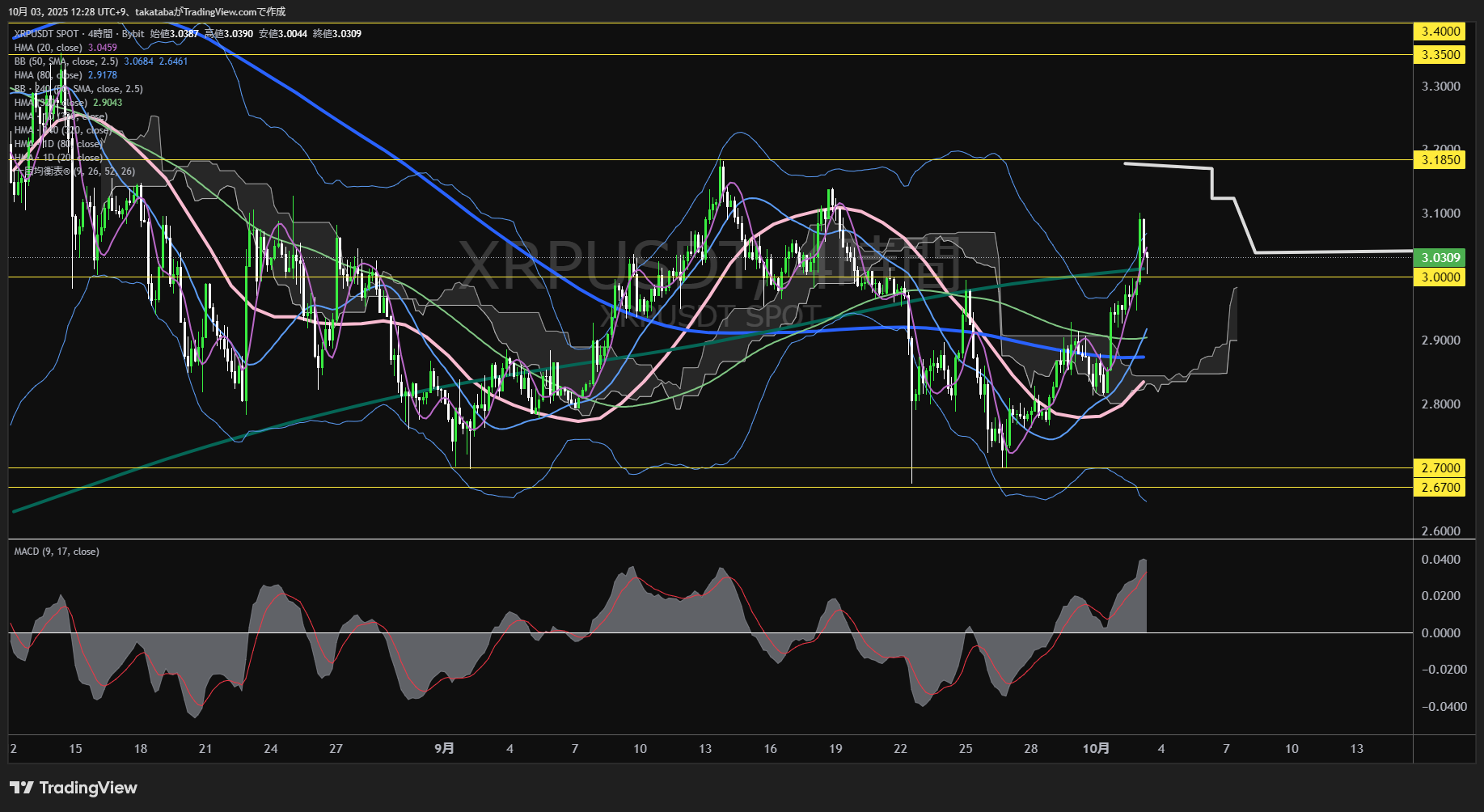Click the TradingView logo icon

[21, 788]
